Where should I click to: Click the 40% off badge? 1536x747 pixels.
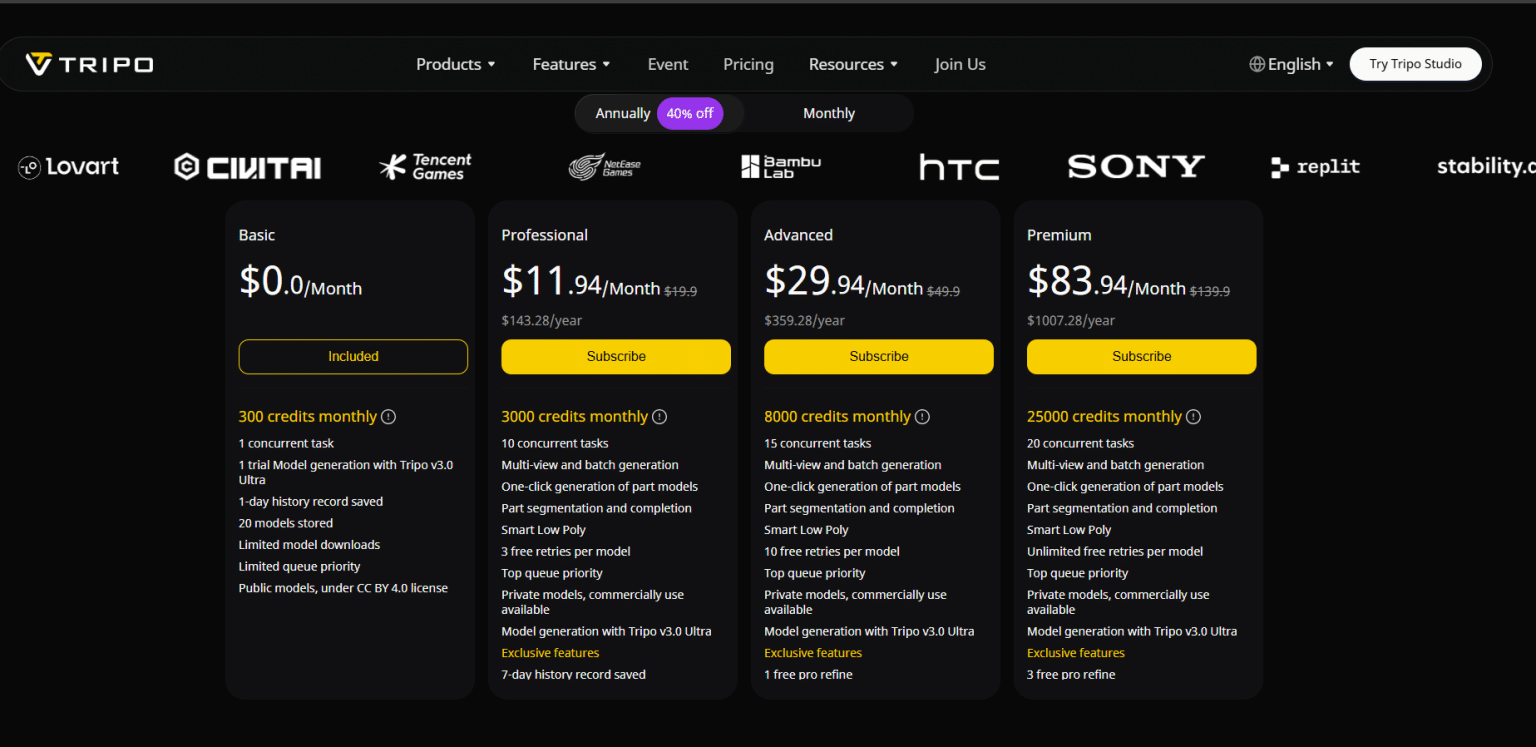(x=690, y=113)
